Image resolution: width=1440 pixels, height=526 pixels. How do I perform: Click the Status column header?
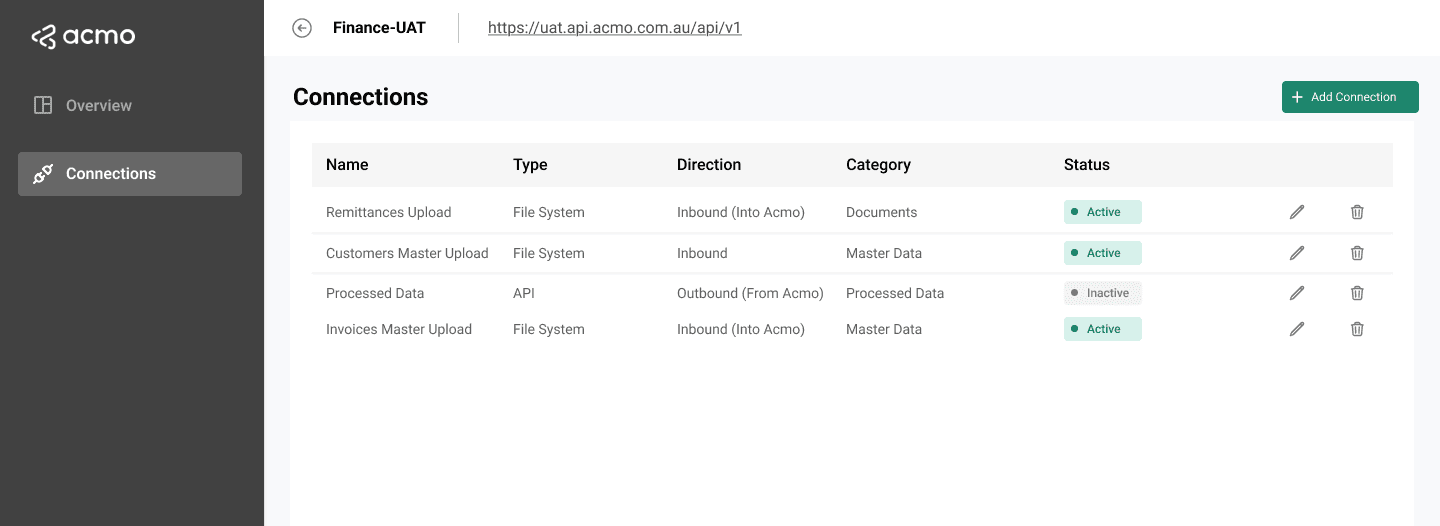click(x=1087, y=165)
